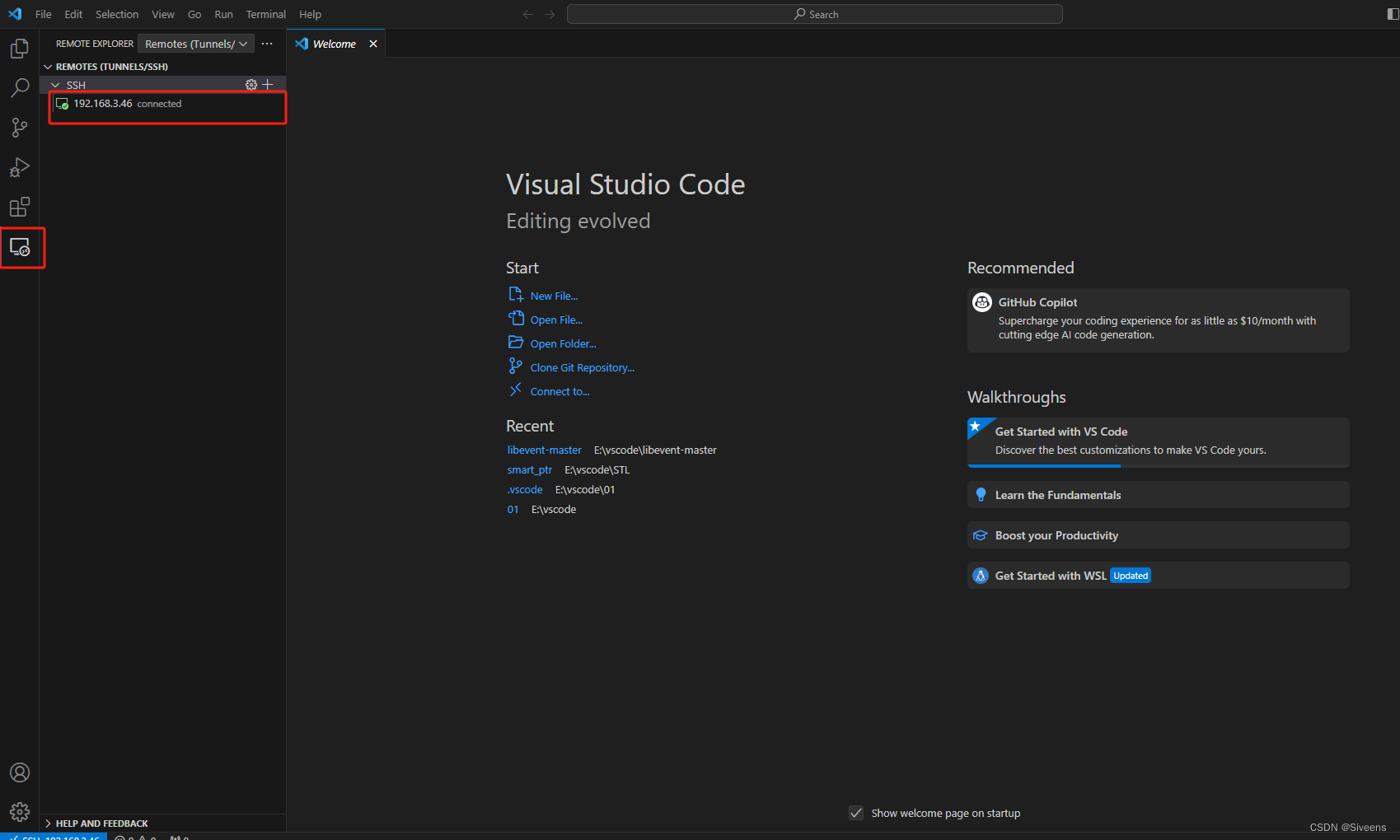Image resolution: width=1400 pixels, height=840 pixels.
Task: Open the Terminal menu
Action: pyautogui.click(x=265, y=14)
